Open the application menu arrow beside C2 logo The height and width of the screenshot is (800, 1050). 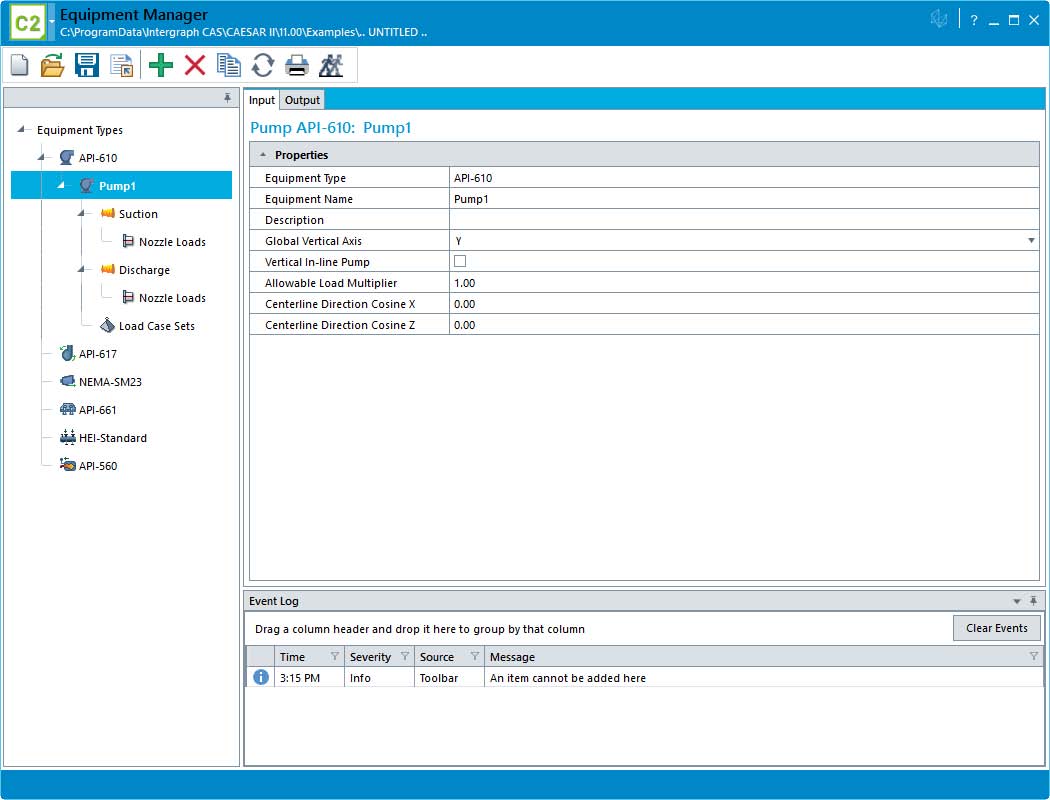pos(52,23)
